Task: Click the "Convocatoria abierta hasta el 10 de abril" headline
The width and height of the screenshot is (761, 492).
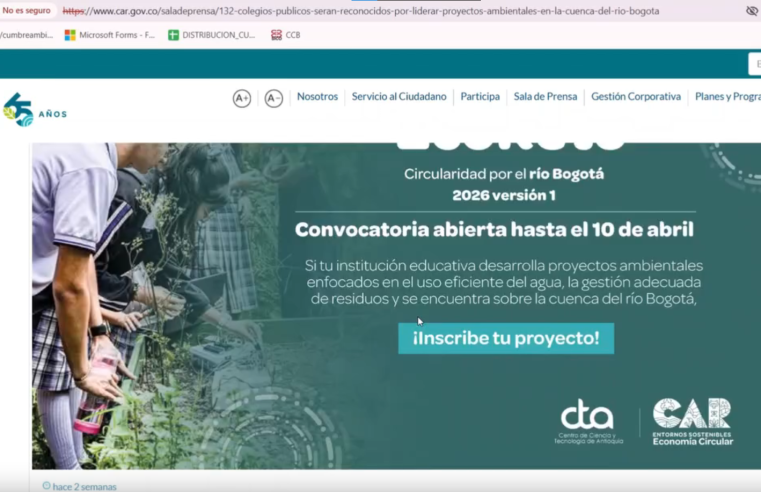Action: click(x=495, y=230)
